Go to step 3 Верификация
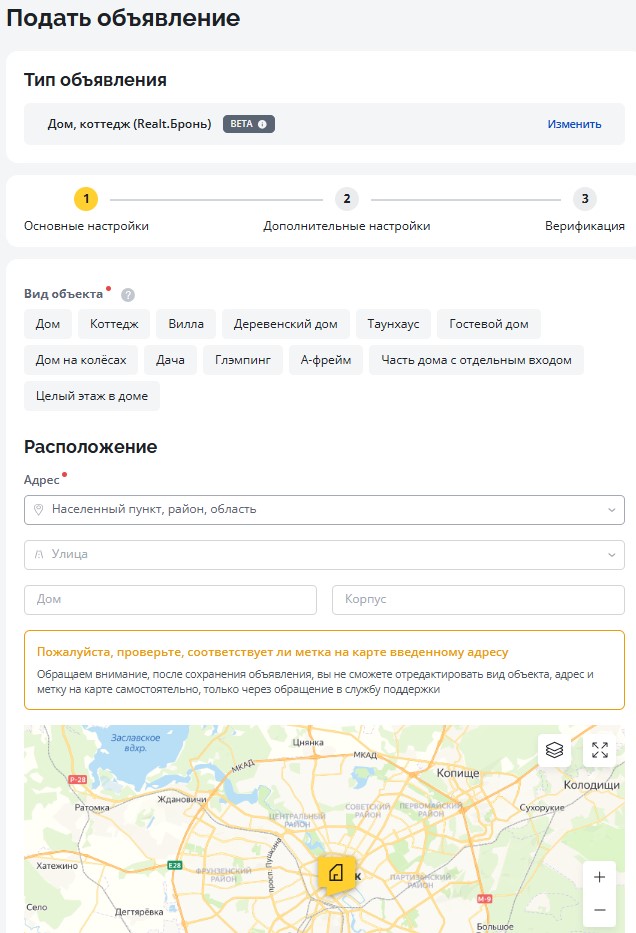This screenshot has width=636, height=933. tap(584, 199)
